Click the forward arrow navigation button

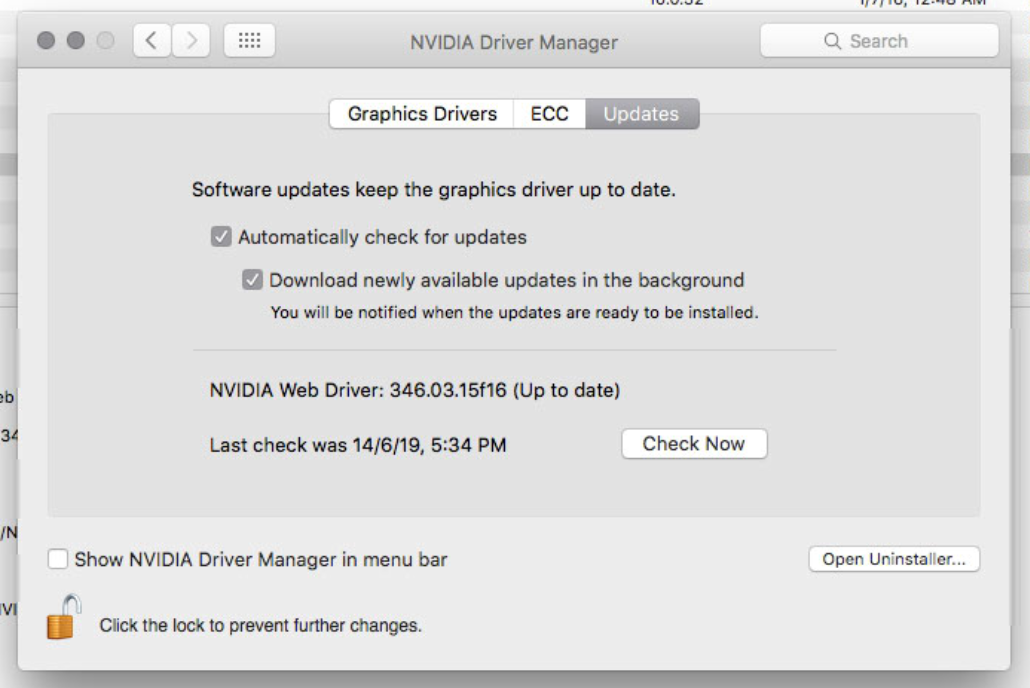click(191, 41)
